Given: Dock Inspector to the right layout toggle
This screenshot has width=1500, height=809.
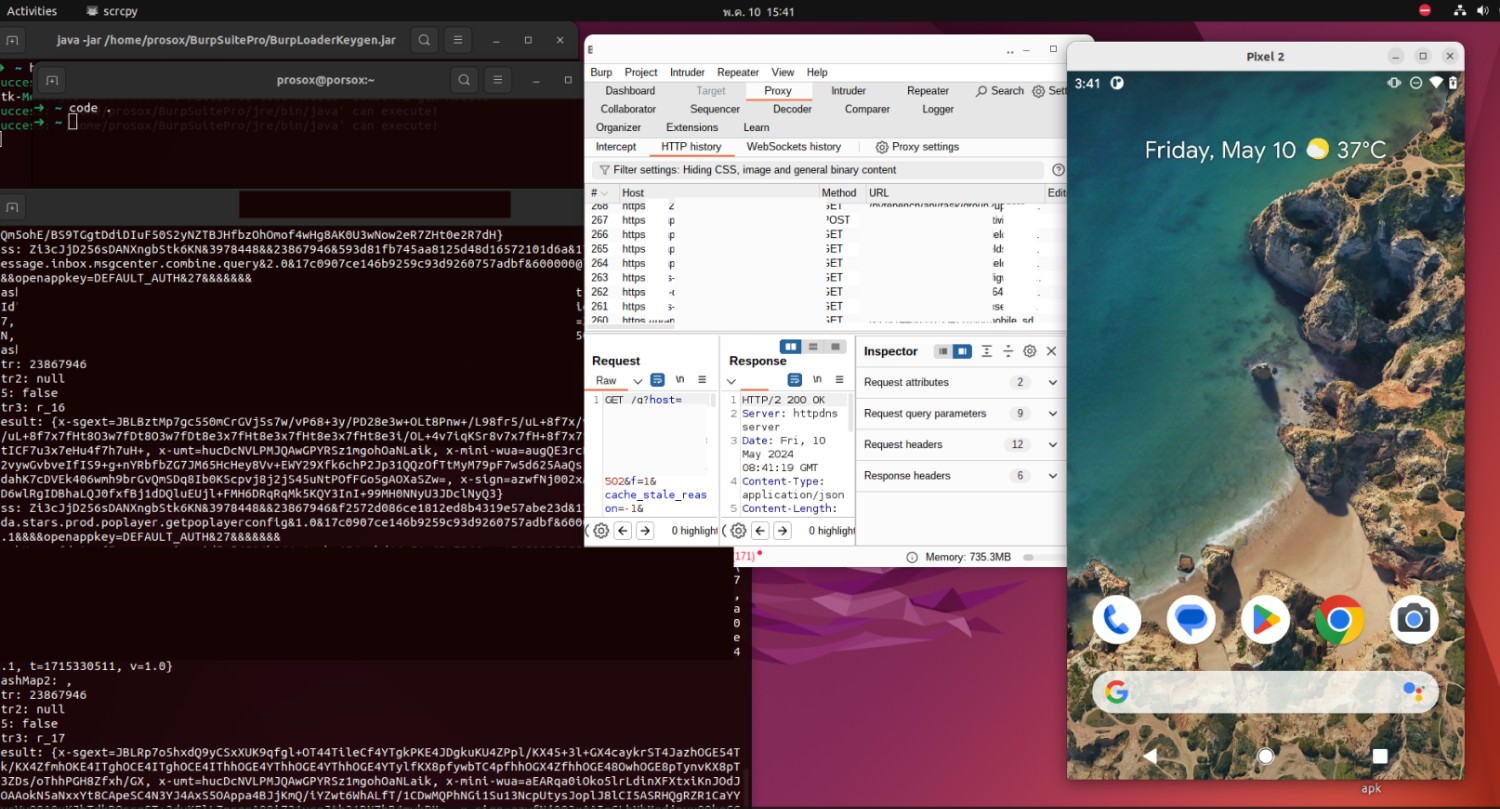Looking at the screenshot, I should [961, 351].
